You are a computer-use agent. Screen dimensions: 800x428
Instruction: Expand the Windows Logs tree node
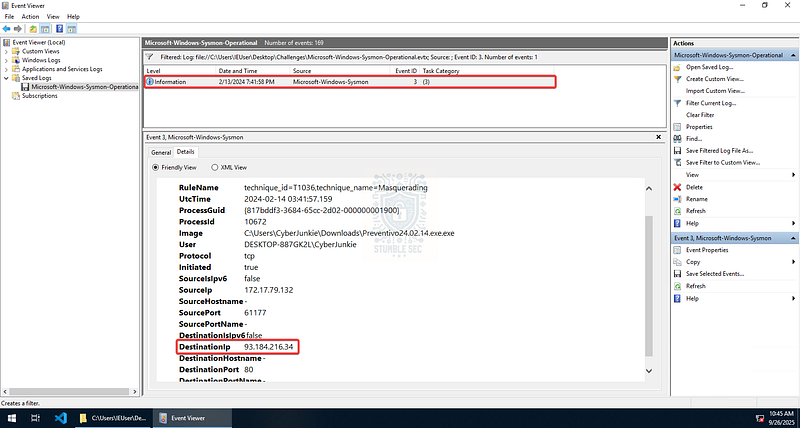point(6,60)
